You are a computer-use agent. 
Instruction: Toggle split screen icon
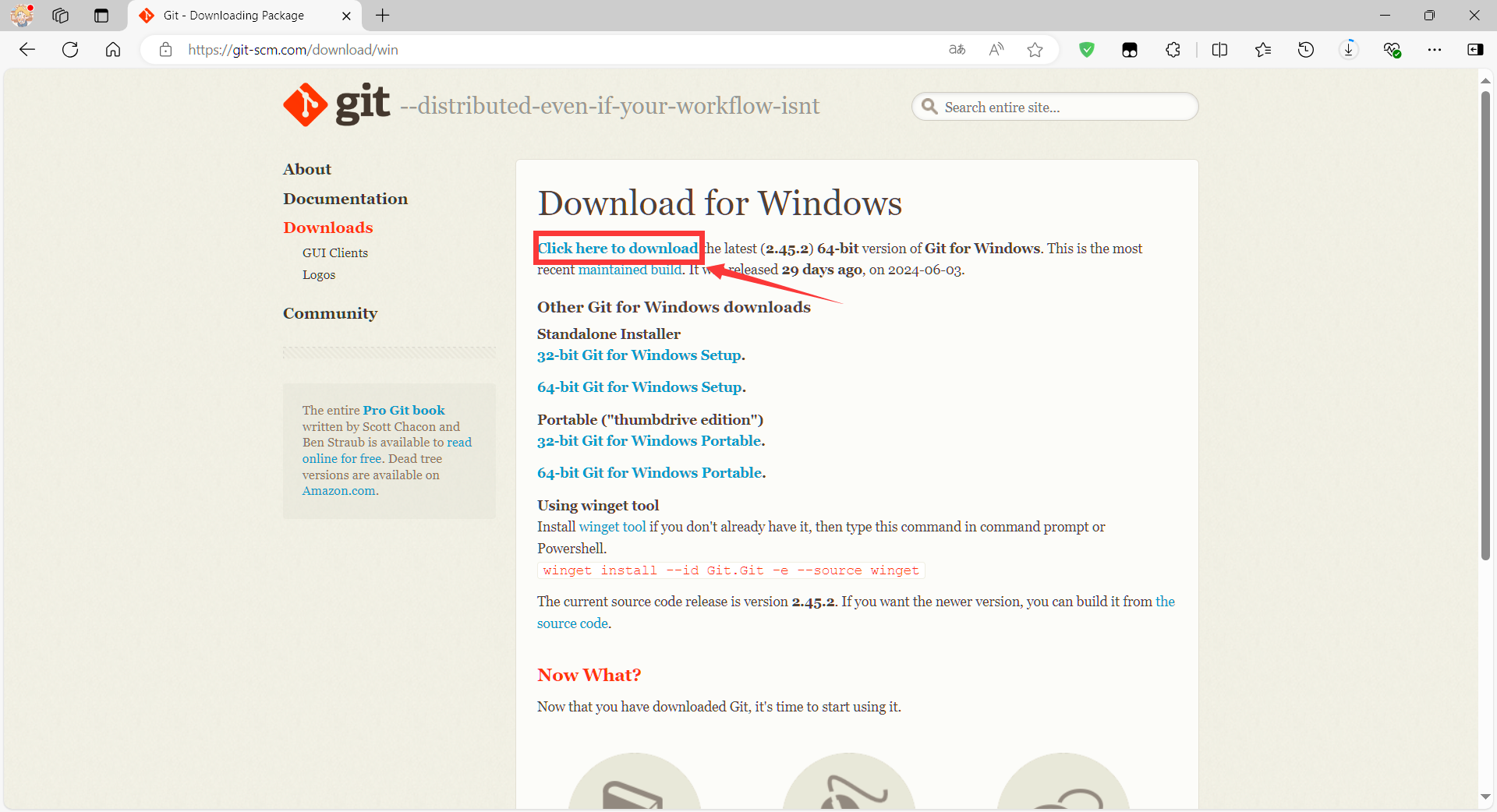(1220, 50)
